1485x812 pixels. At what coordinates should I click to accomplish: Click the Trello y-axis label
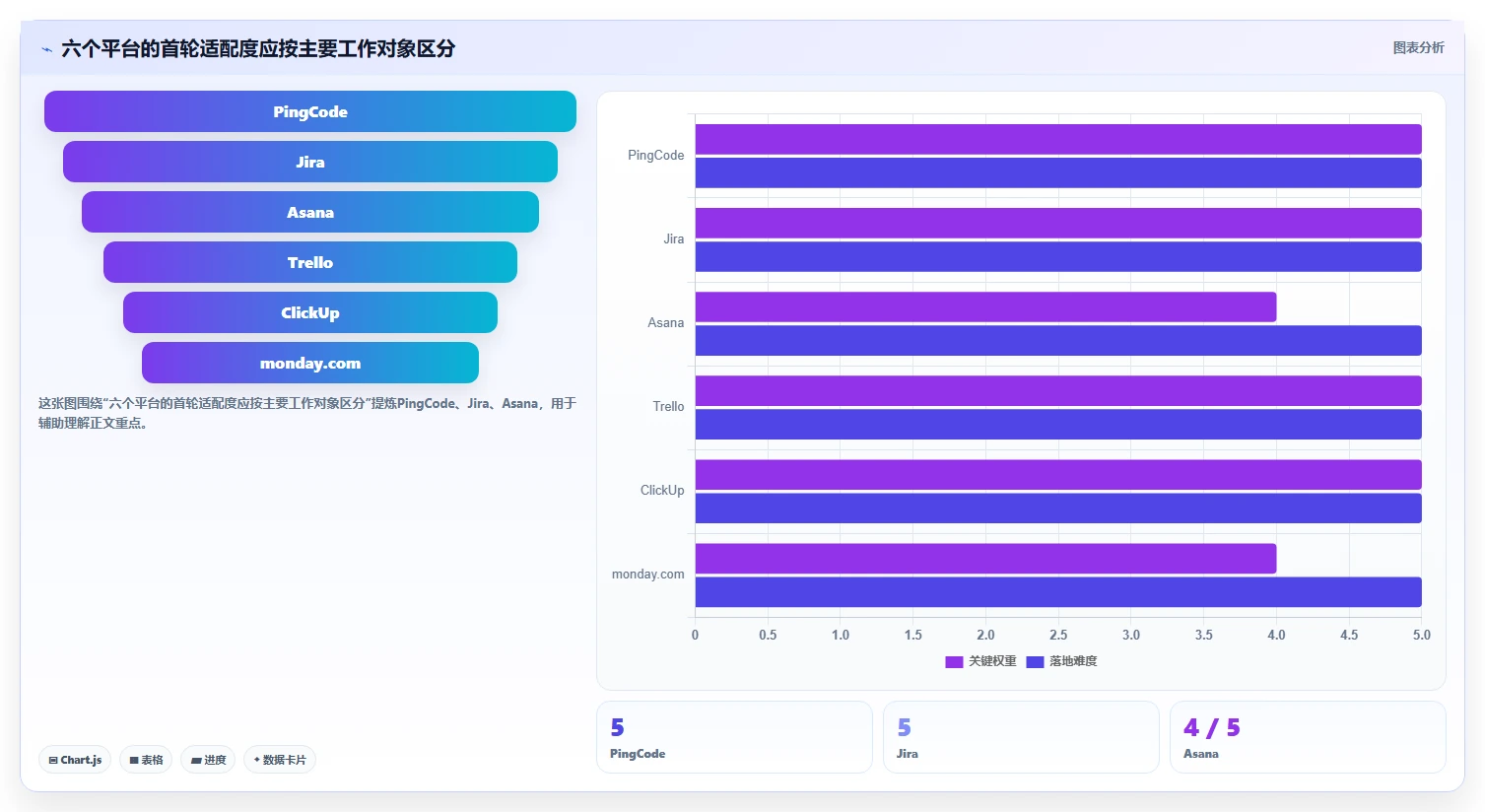(668, 406)
